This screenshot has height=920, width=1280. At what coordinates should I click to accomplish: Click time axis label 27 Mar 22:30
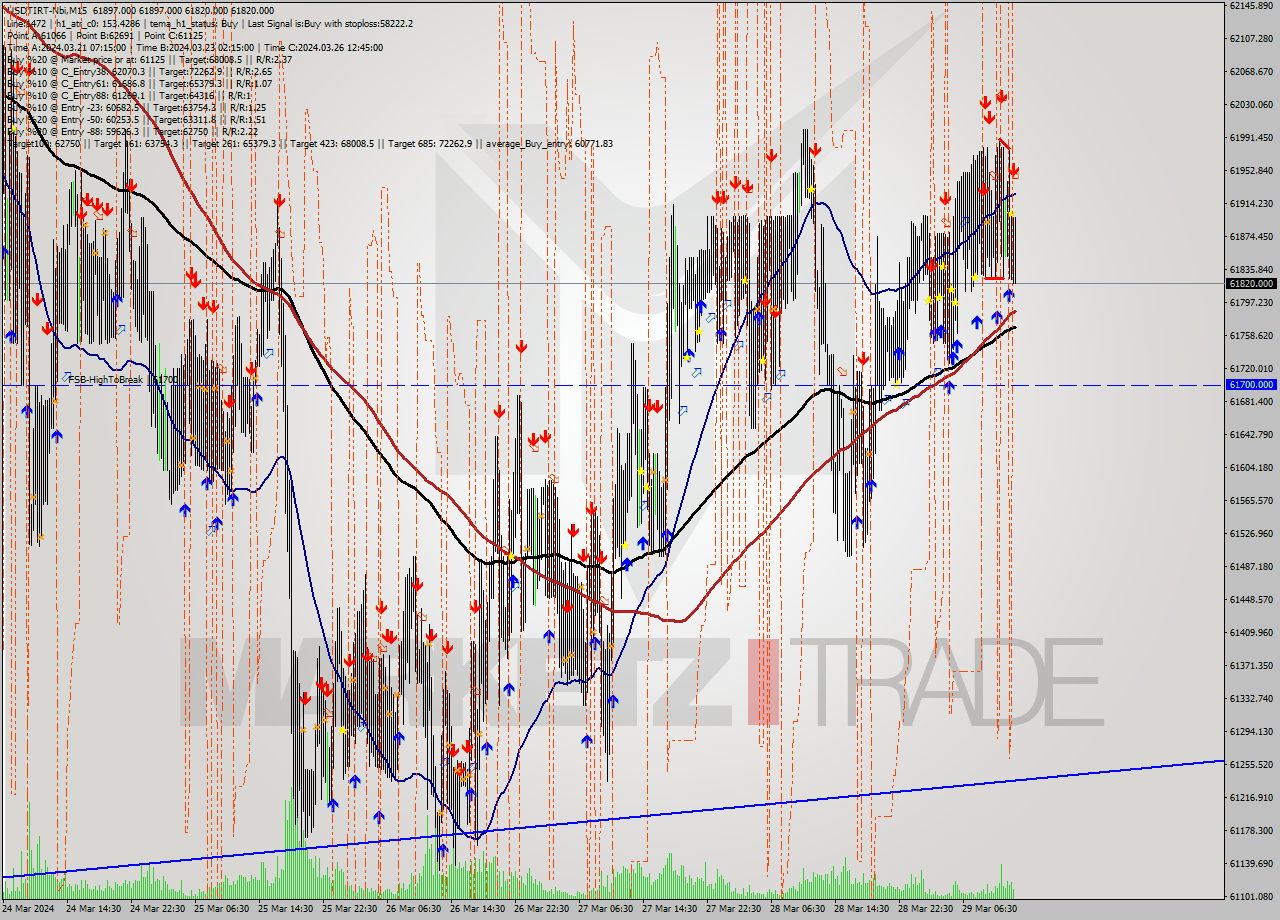point(734,909)
